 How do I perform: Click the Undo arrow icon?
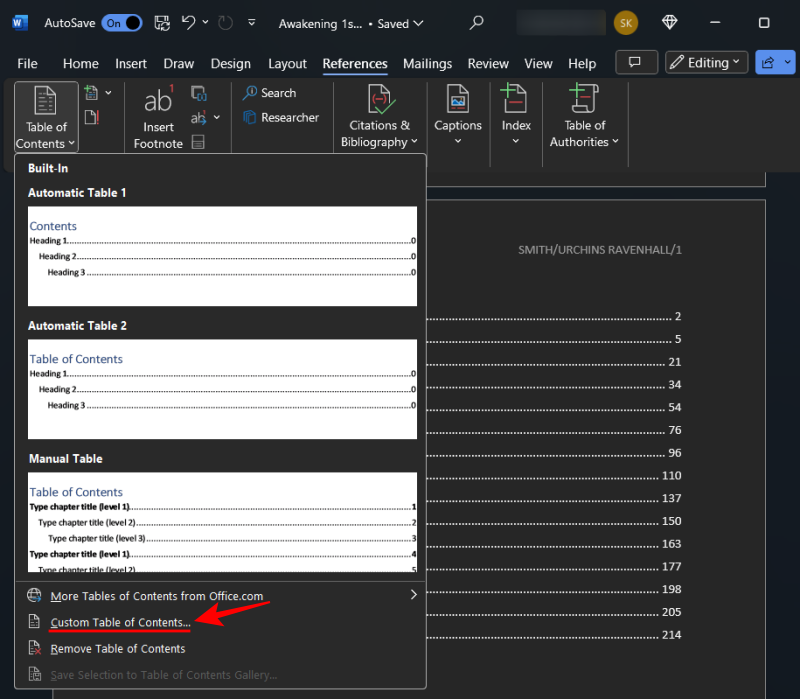tap(189, 22)
